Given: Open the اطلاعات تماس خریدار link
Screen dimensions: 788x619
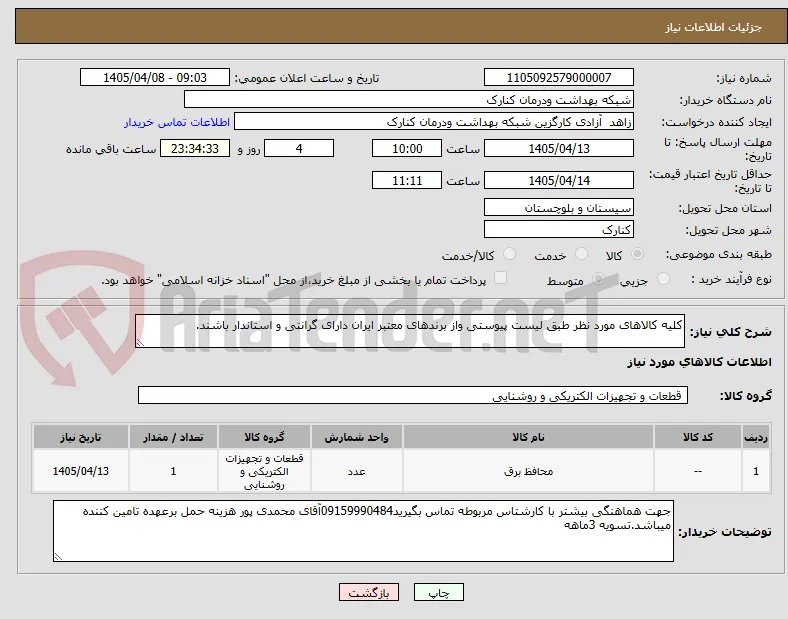Looking at the screenshot, I should (x=177, y=123).
